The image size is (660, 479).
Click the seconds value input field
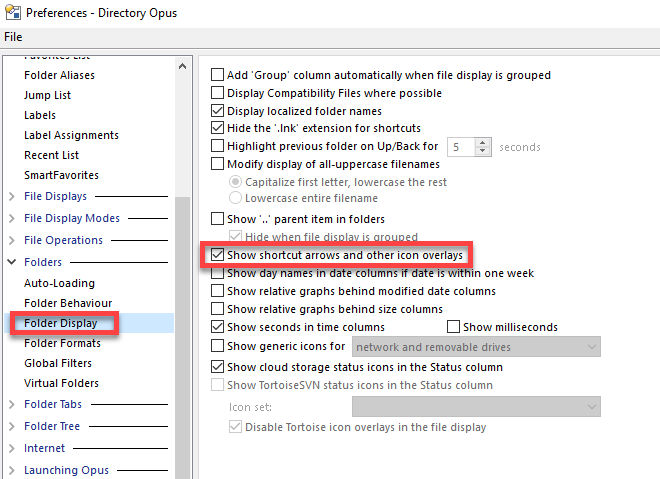pyautogui.click(x=461, y=147)
